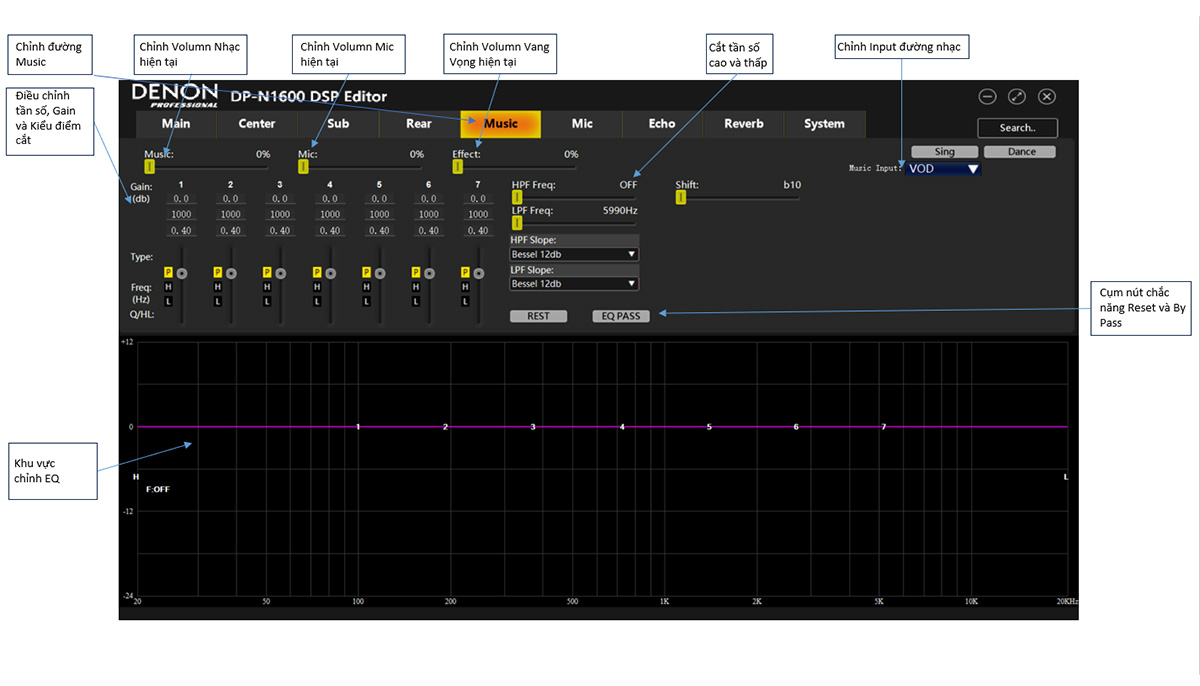Click the HPF Freq slider handle

pos(517,197)
